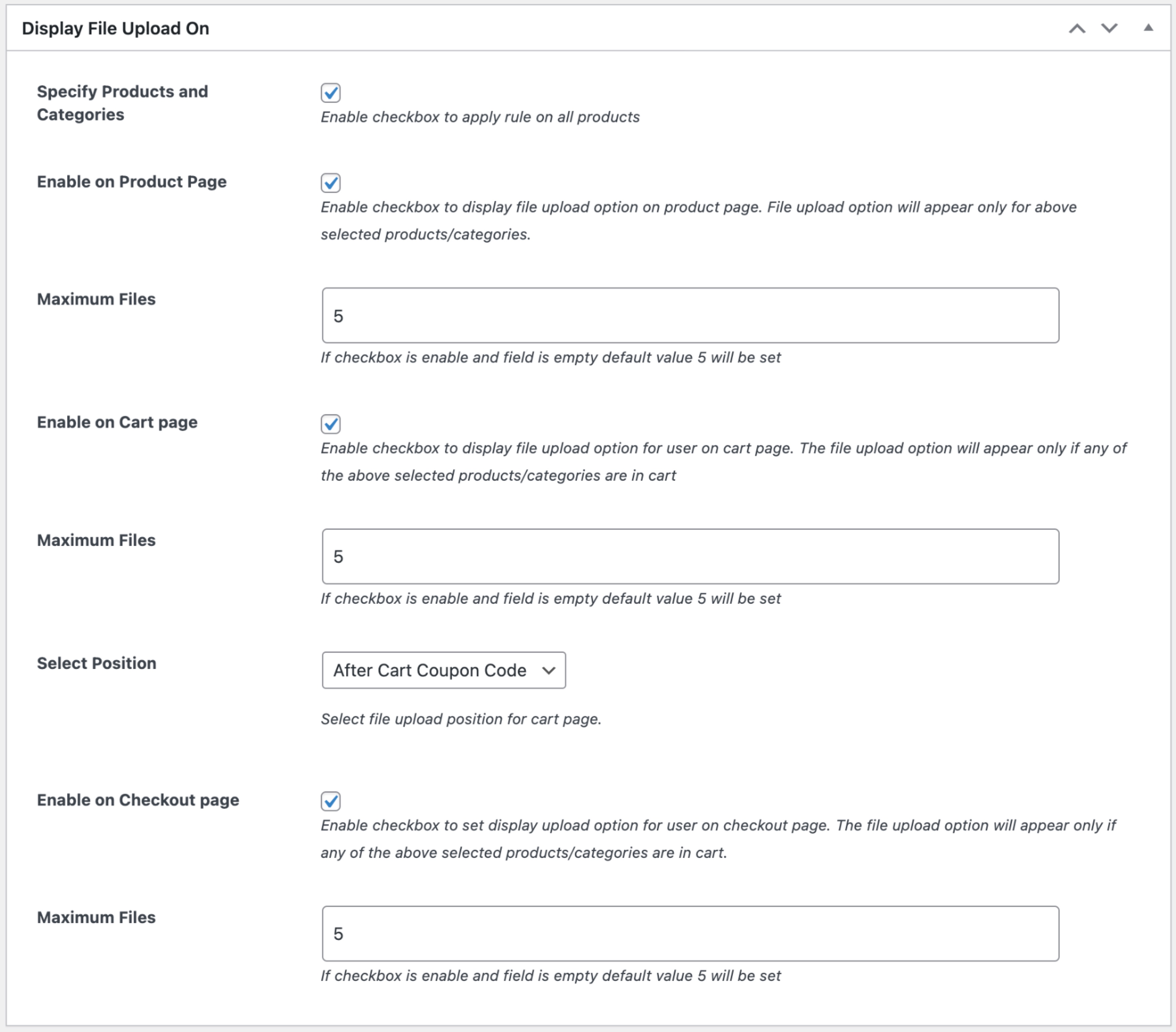
Task: Collapse the panel using the toggle triangle
Action: [1148, 28]
